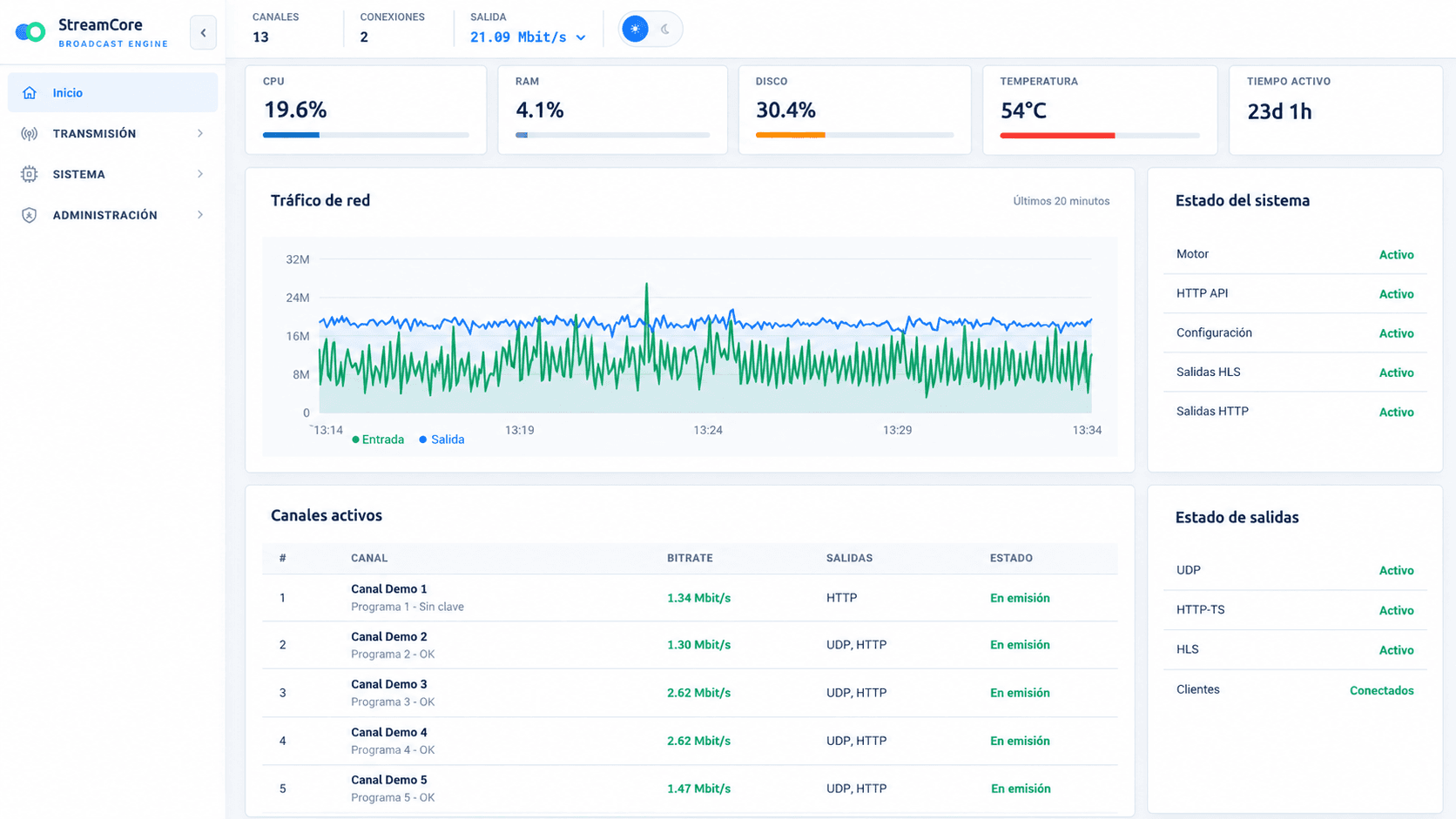Click the 1.34 Mbit/s bitrate value
This screenshot has width=1456, height=819.
[x=698, y=598]
